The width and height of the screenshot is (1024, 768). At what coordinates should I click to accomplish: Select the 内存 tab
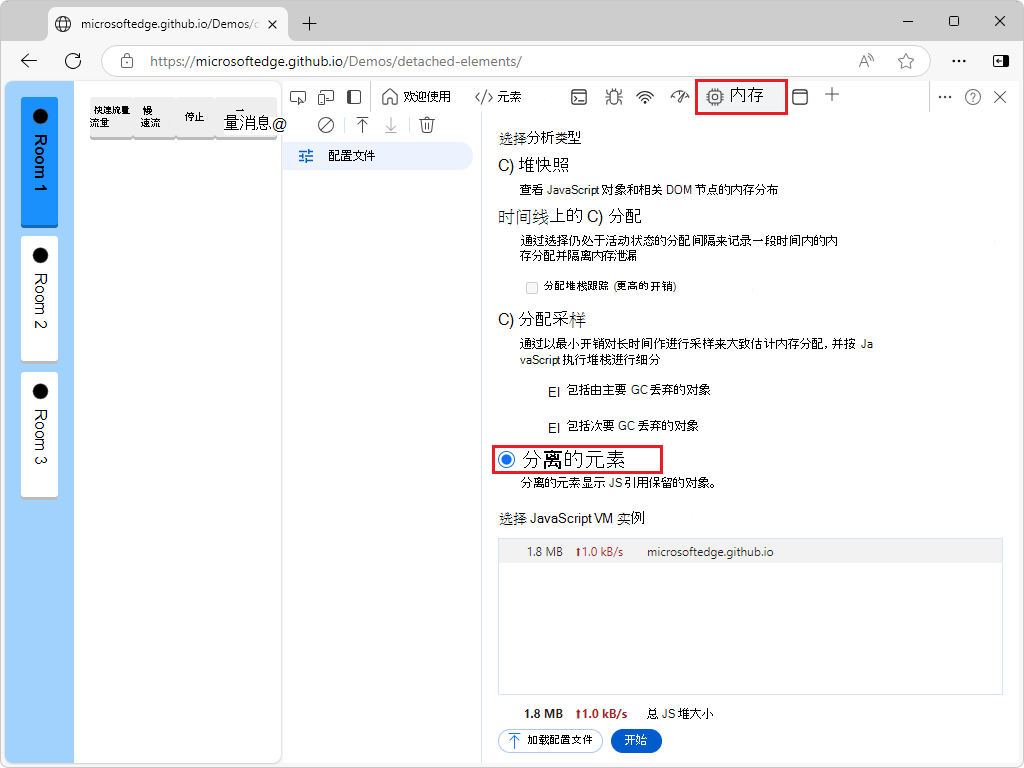[x=741, y=97]
